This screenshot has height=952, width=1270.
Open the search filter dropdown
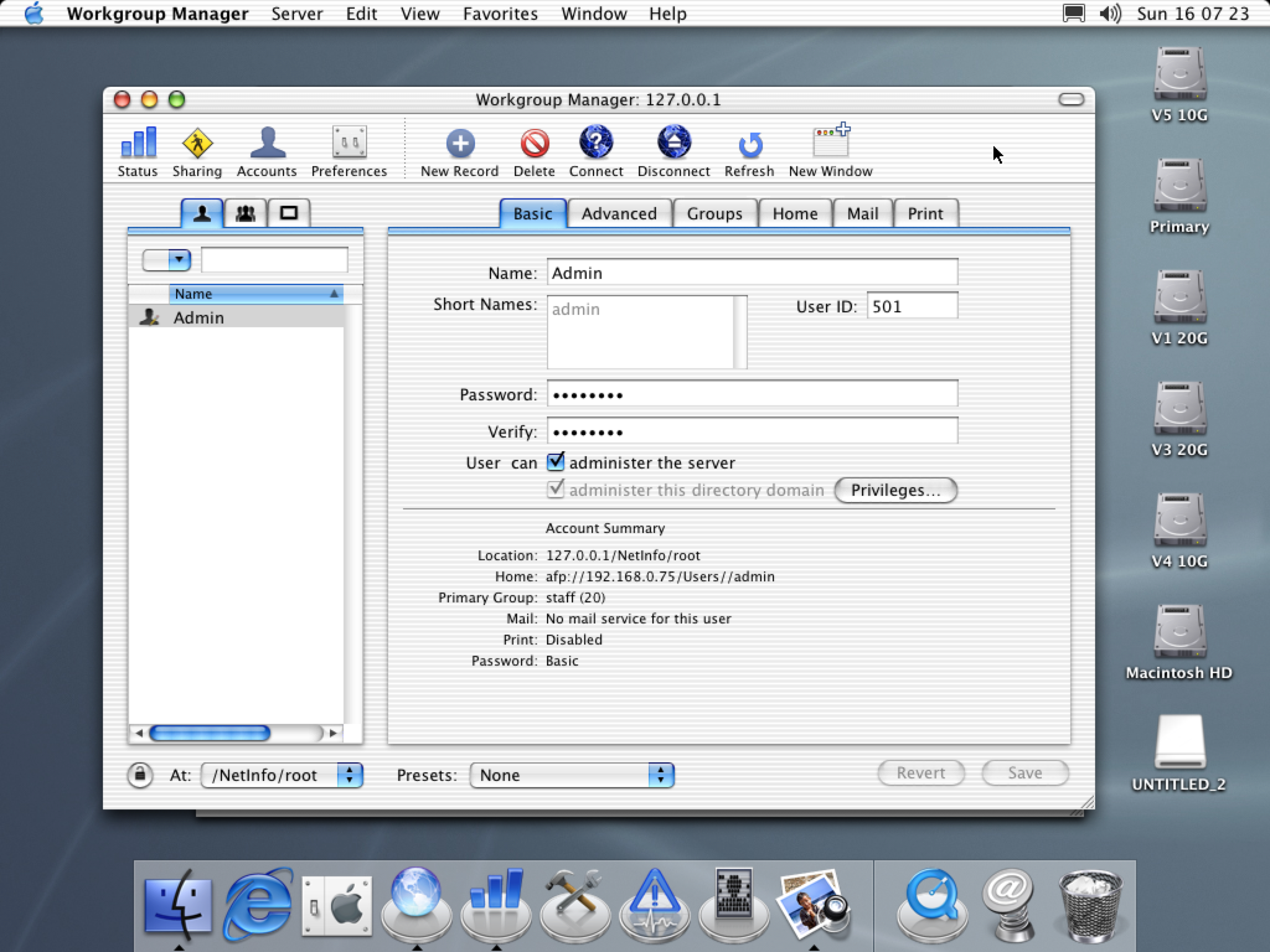tap(167, 260)
